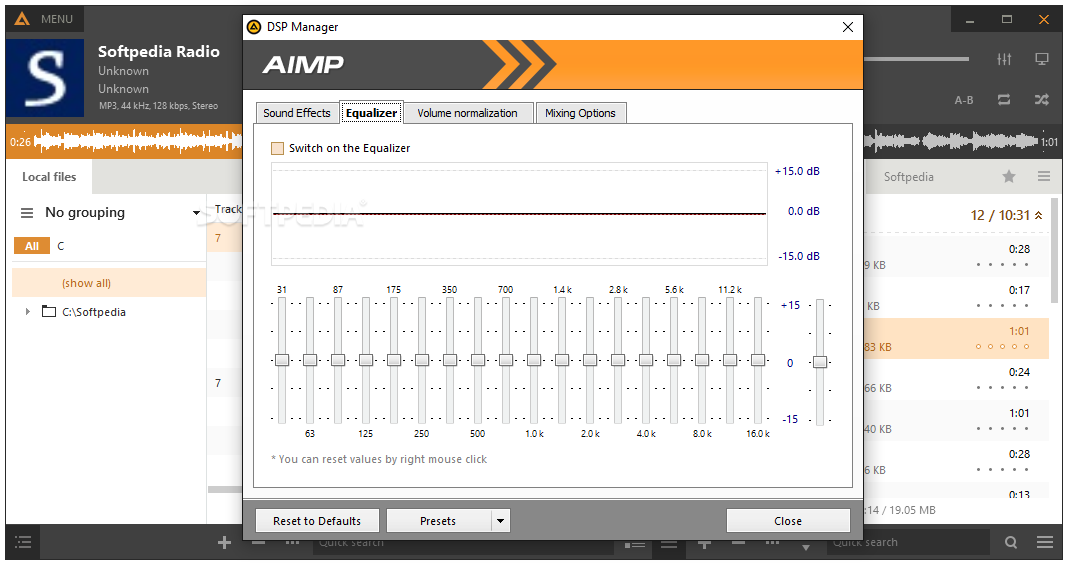
Task: Click the volume bar in the player header
Action: click(x=917, y=59)
